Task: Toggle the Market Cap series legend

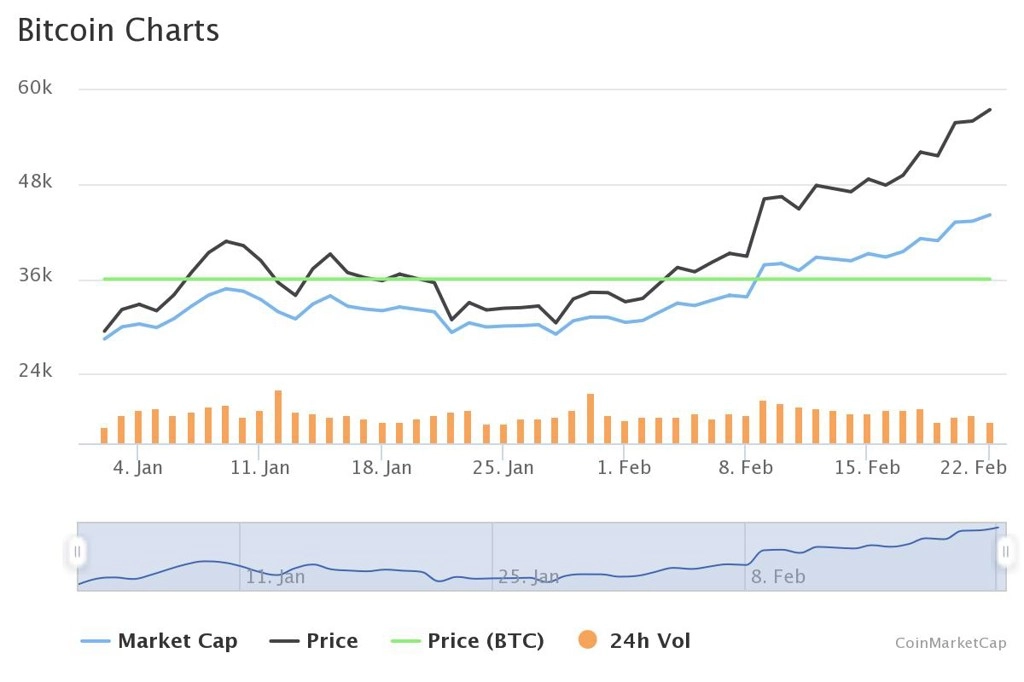Action: tap(159, 641)
